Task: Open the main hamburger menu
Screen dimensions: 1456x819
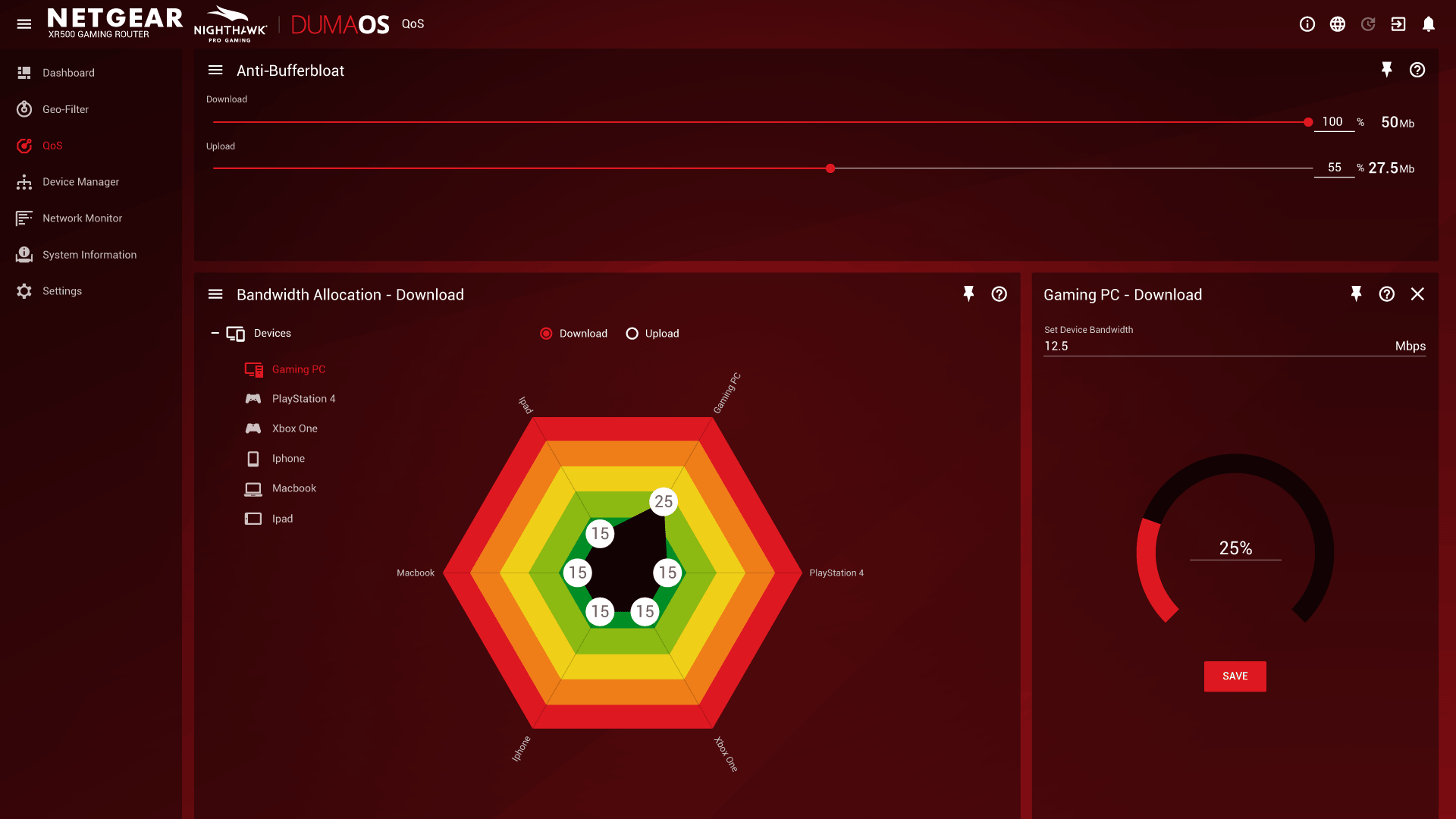Action: click(24, 24)
